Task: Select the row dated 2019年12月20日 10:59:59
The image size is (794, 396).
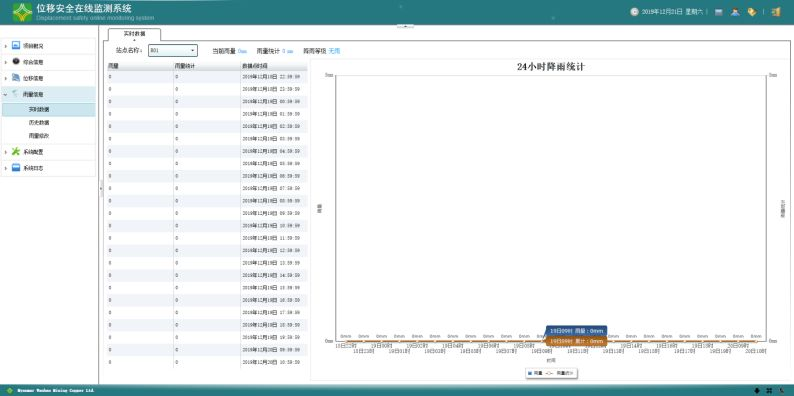Action: point(207,363)
